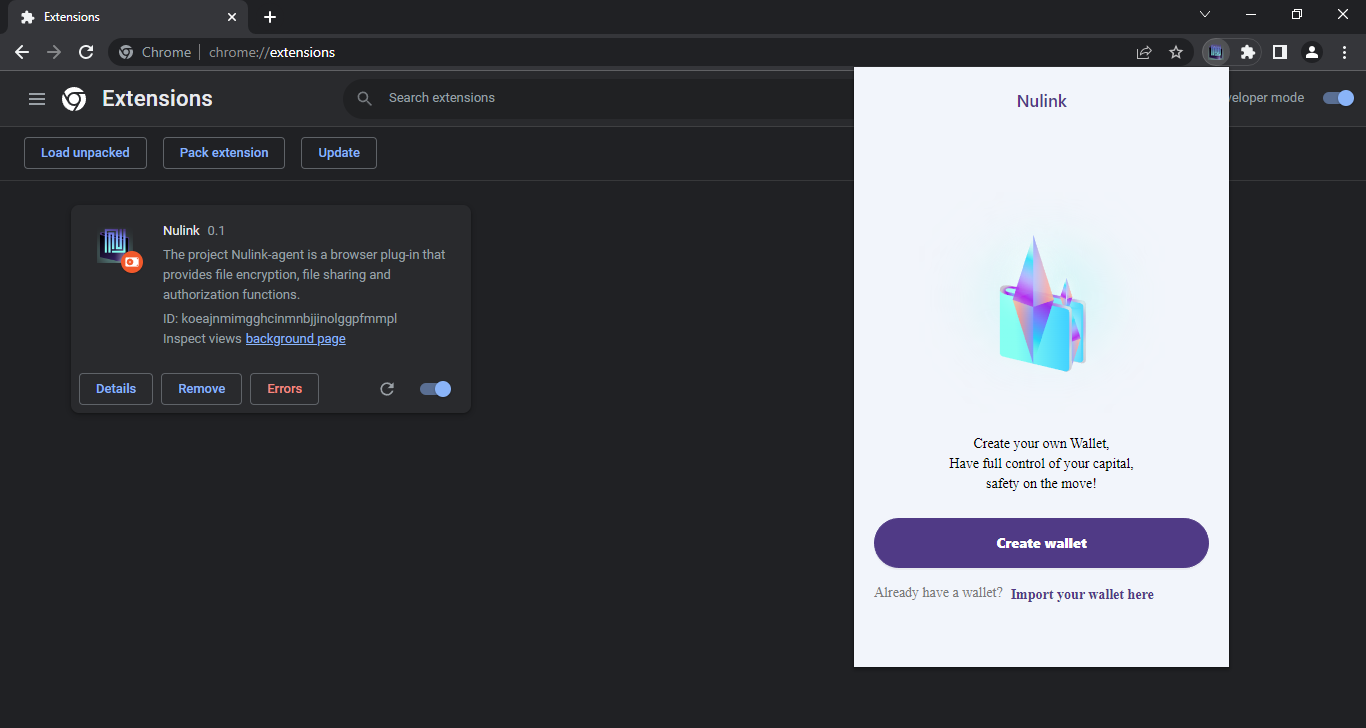Click the browser reload page button
The width and height of the screenshot is (1366, 728).
click(x=86, y=52)
